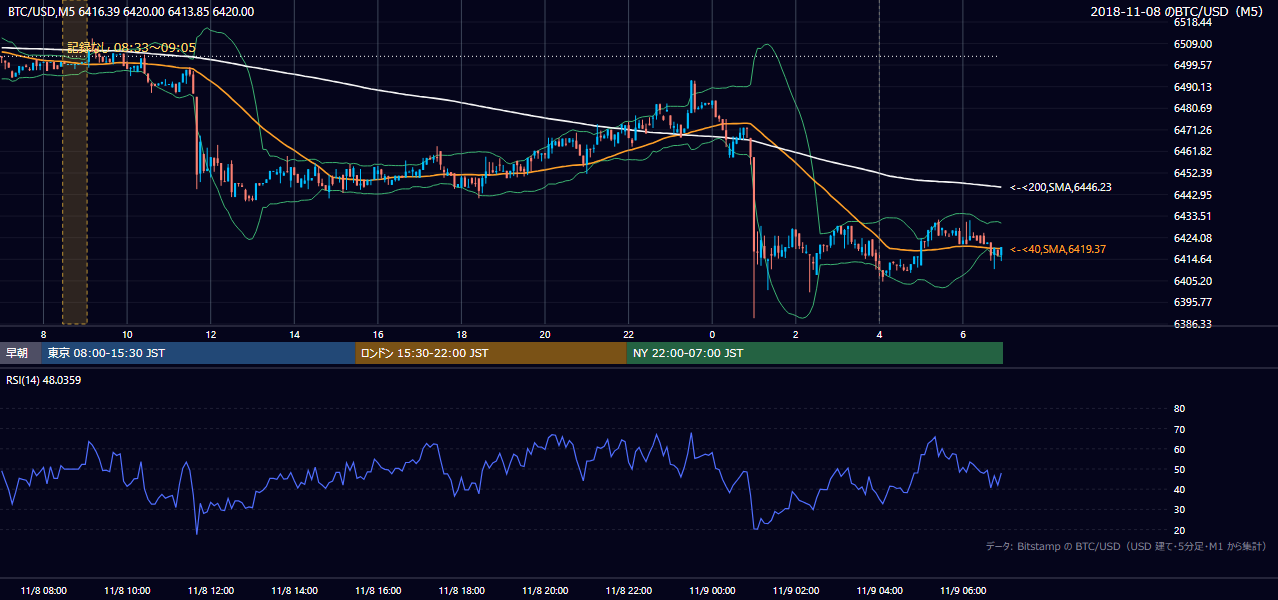The height and width of the screenshot is (600, 1278).
Task: Click the bottom date label 11/8 10:00
Action: tap(127, 590)
